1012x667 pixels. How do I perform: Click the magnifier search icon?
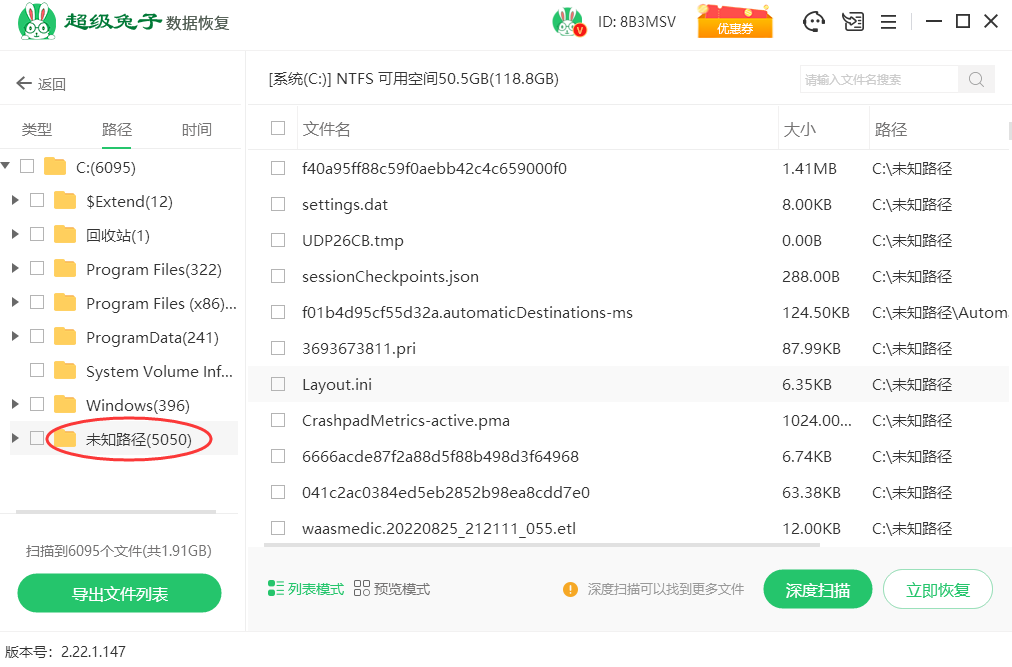click(x=976, y=80)
